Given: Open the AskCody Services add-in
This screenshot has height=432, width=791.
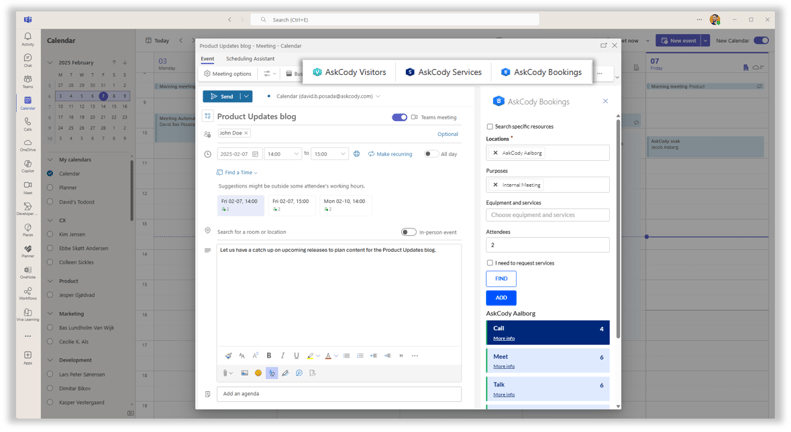Looking at the screenshot, I should (x=443, y=72).
